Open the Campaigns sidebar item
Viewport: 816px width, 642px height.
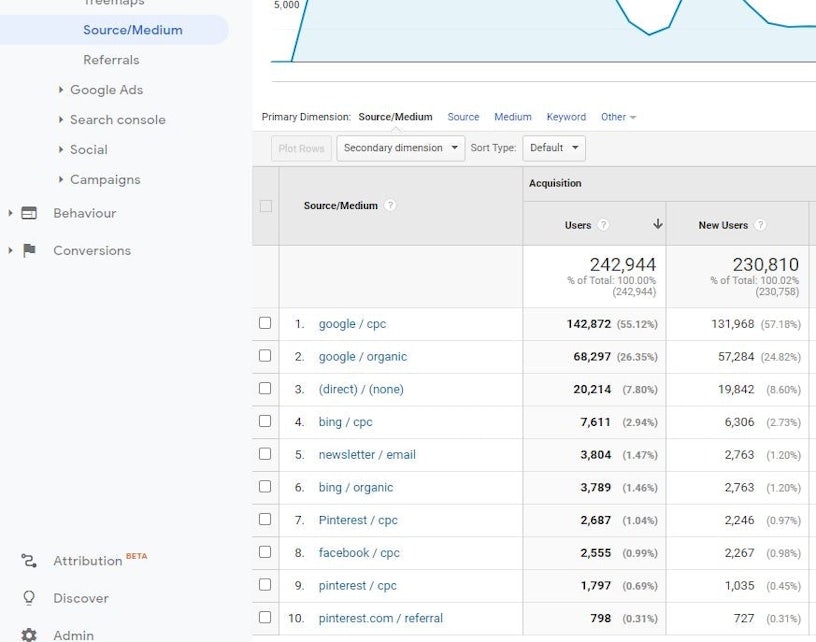(x=105, y=179)
